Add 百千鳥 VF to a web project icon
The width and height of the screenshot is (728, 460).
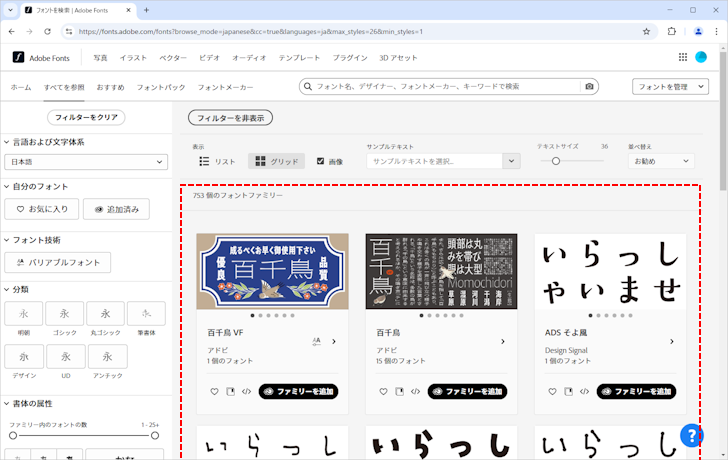coord(230,391)
